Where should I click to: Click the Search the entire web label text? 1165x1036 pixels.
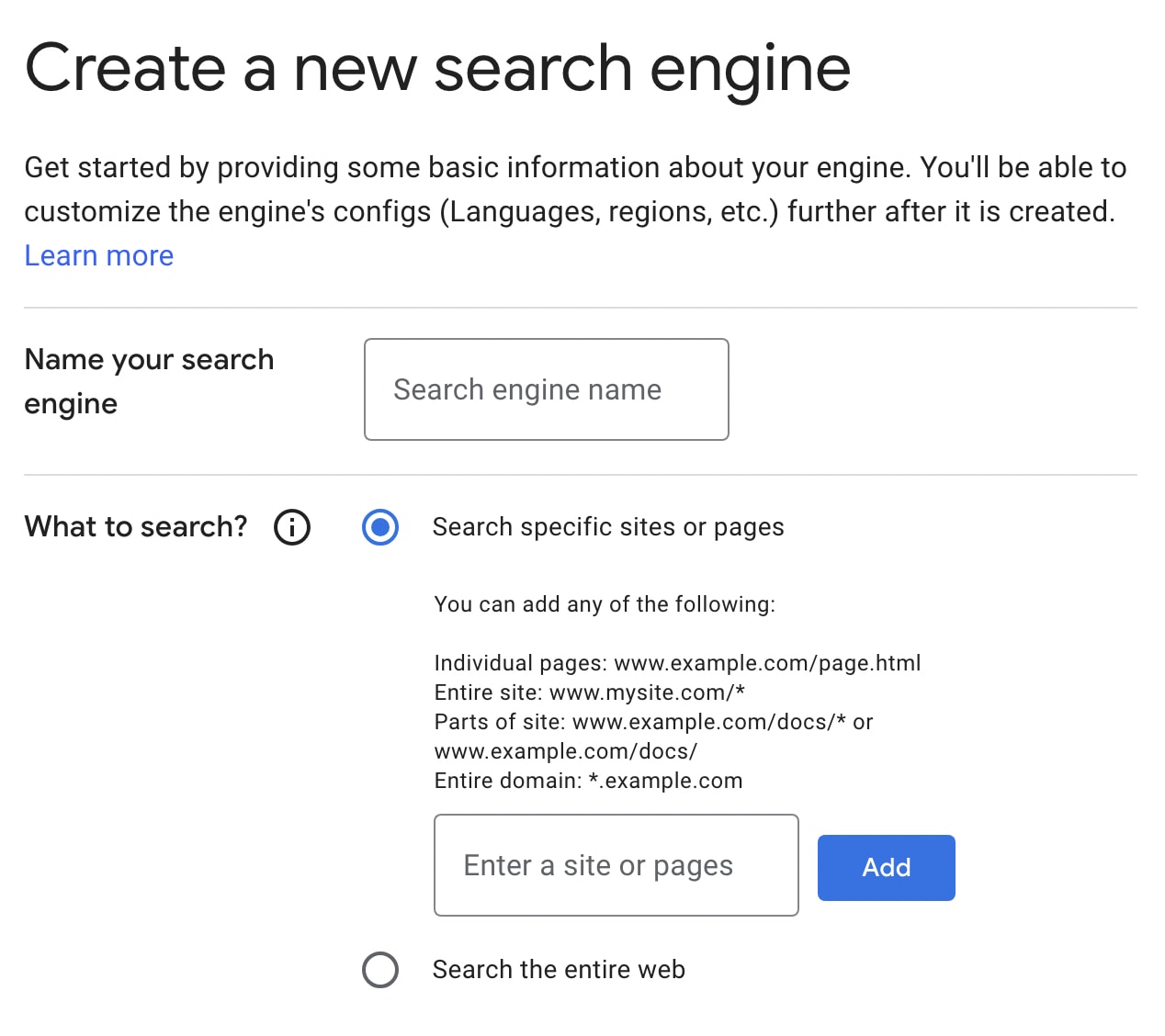pos(559,970)
